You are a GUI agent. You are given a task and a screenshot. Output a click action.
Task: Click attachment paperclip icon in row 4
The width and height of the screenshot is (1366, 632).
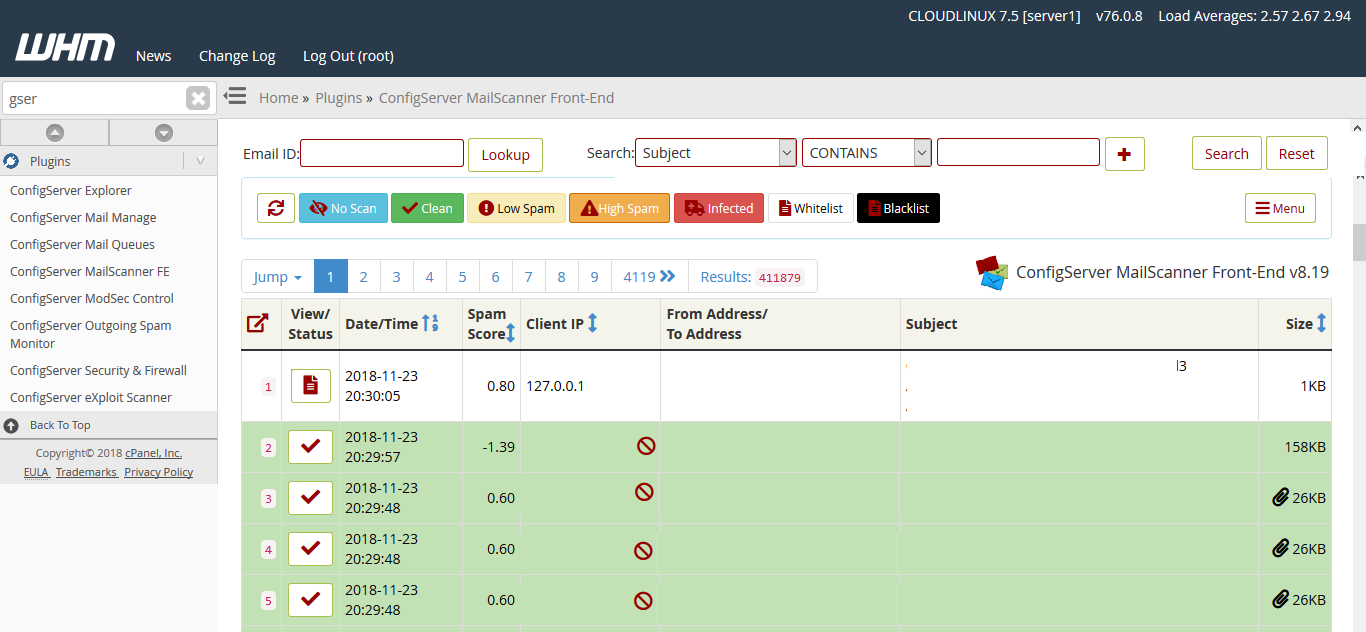[x=1280, y=548]
